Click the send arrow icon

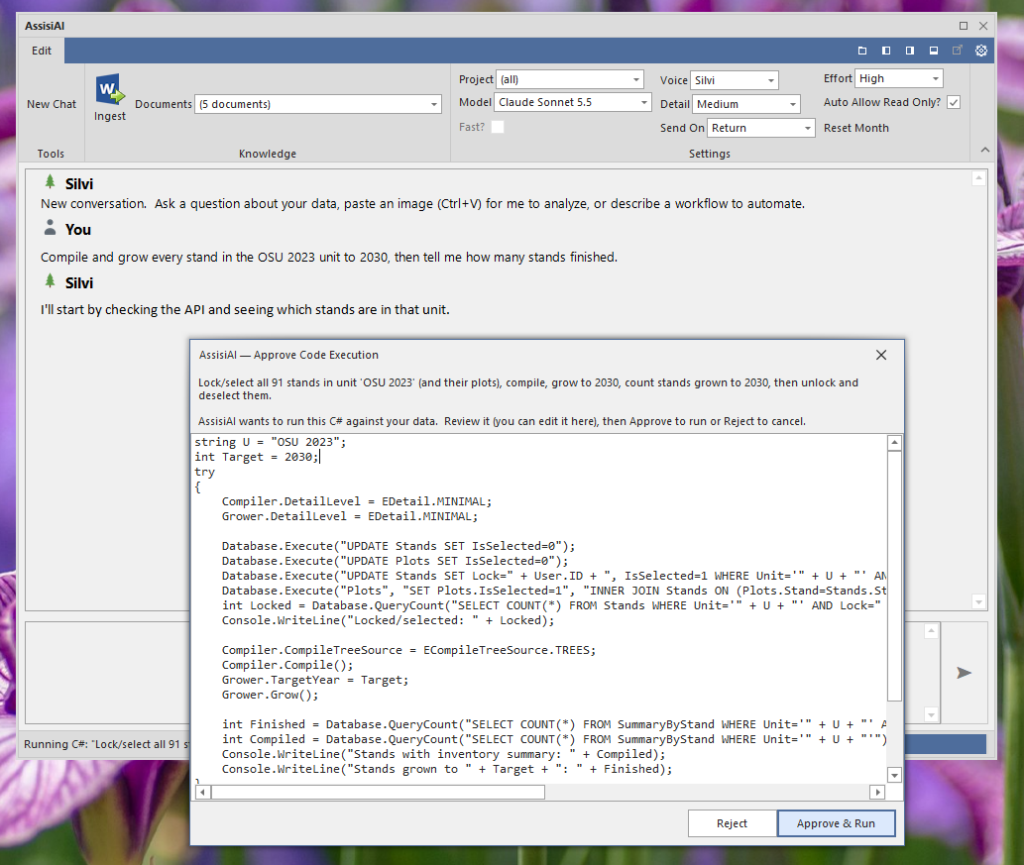[964, 672]
